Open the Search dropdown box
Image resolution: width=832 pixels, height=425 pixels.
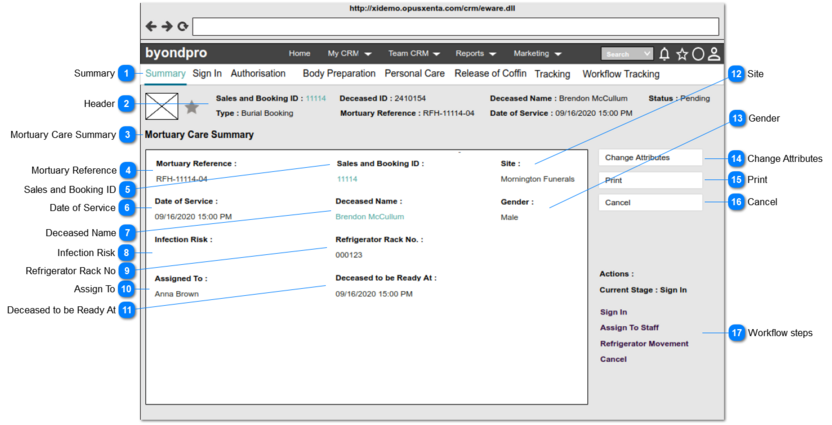click(627, 54)
